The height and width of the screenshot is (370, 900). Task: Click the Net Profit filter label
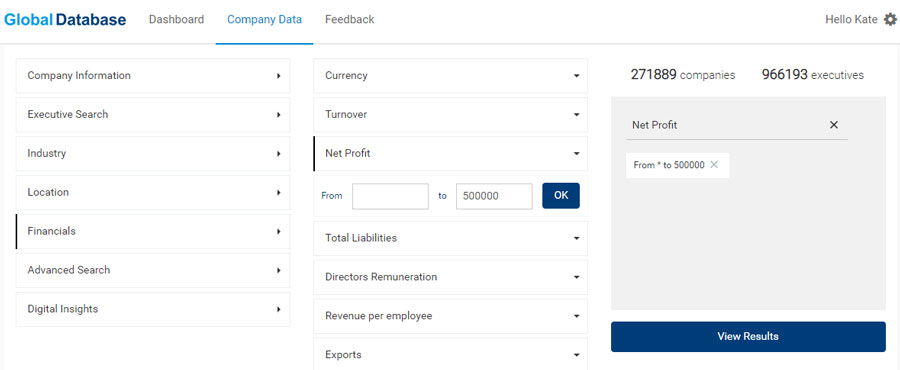(x=347, y=154)
